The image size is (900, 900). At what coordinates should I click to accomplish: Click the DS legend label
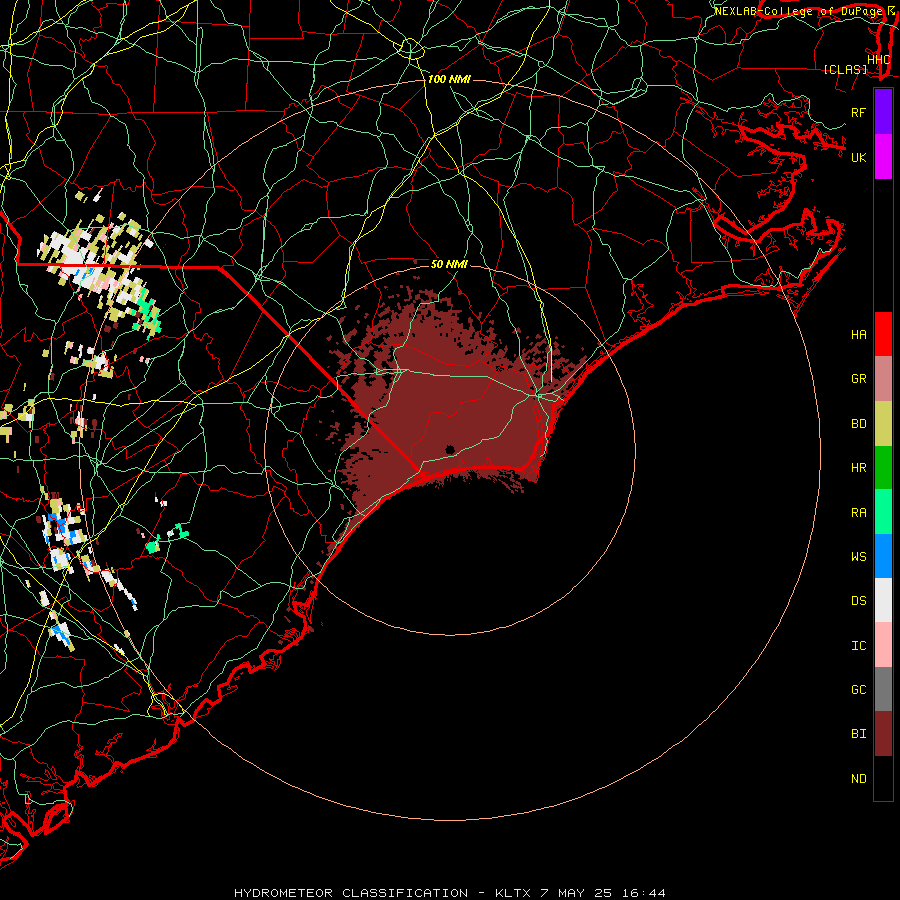858,601
